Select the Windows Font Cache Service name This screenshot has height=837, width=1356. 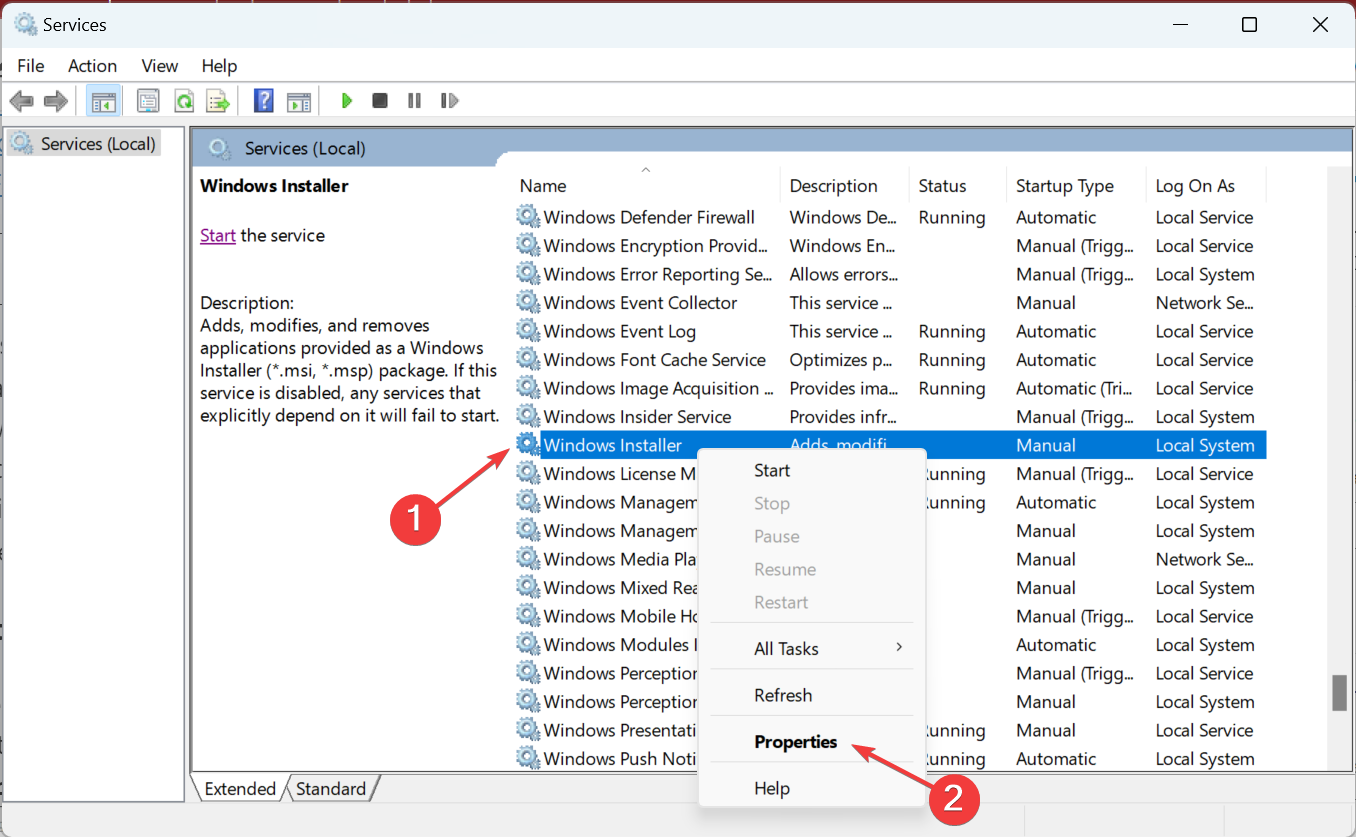tap(654, 360)
